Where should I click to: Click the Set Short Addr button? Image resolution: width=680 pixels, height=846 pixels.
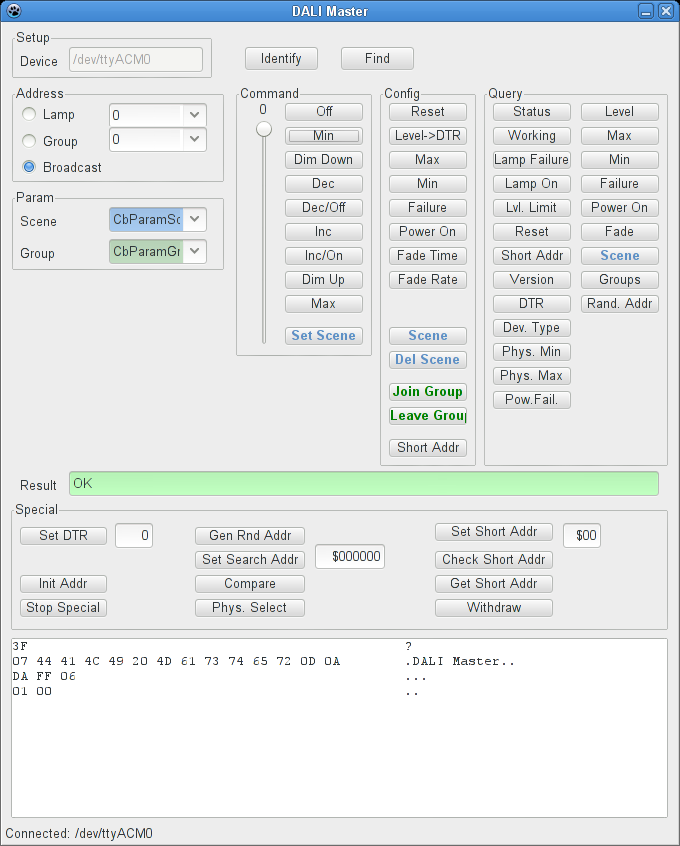494,531
